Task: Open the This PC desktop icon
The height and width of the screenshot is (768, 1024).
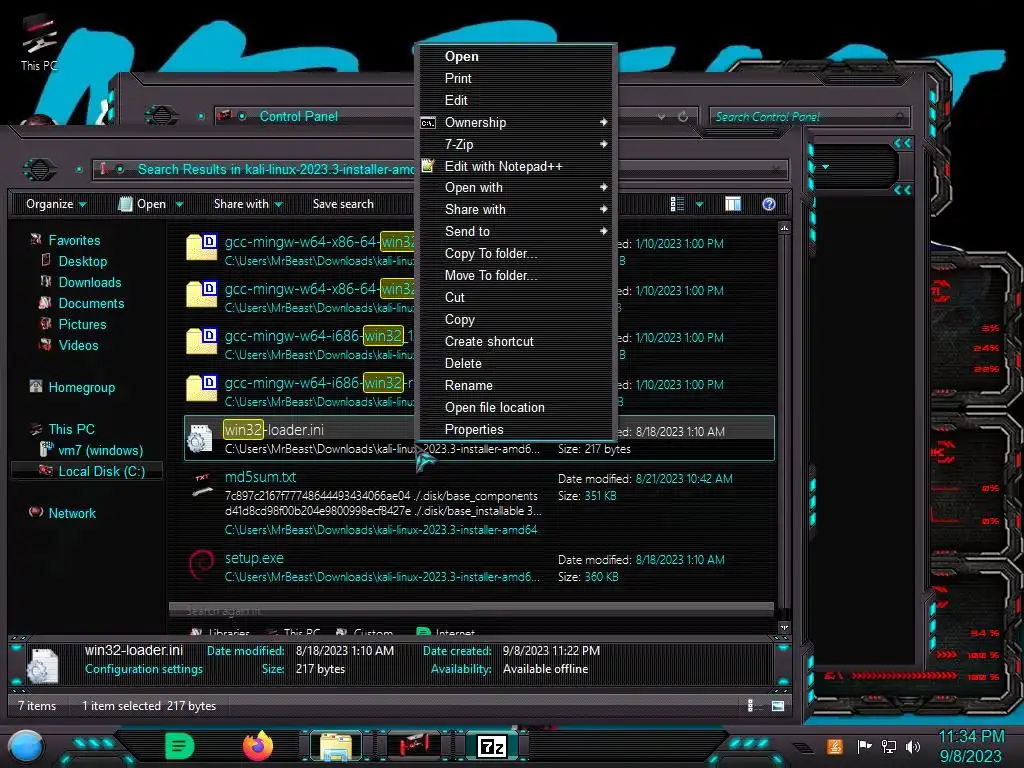Action: [39, 42]
